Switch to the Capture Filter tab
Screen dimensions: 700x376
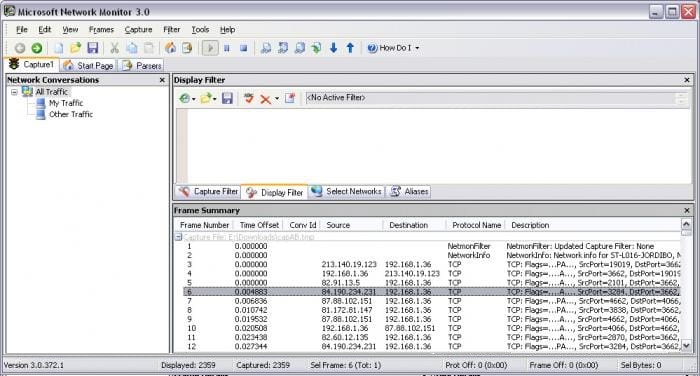pyautogui.click(x=208, y=192)
